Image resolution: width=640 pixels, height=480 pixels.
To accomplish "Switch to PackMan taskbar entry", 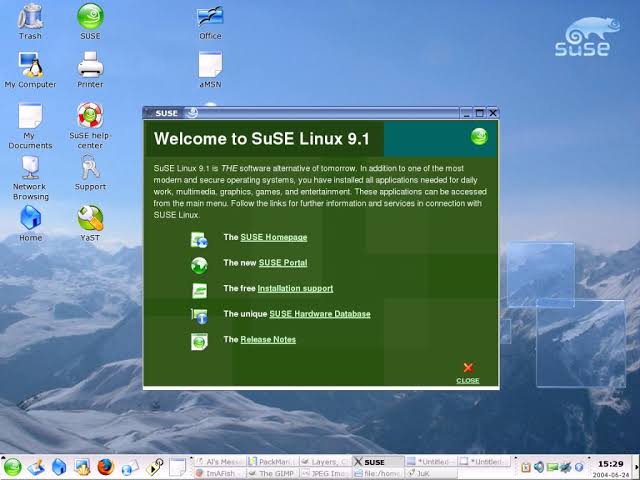I will [x=272, y=462].
